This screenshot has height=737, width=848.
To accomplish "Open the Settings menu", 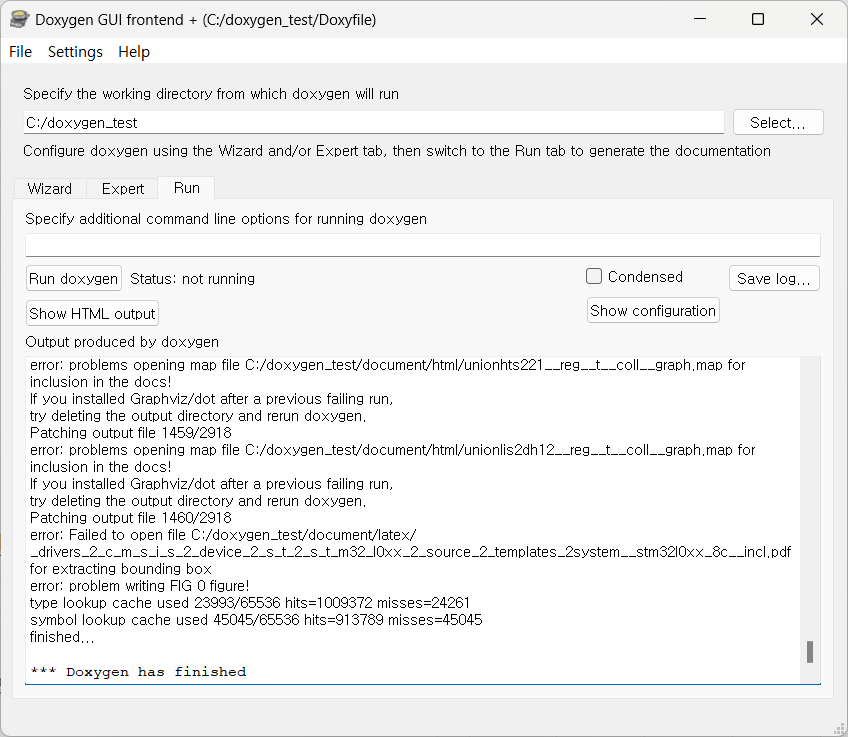I will tap(75, 52).
